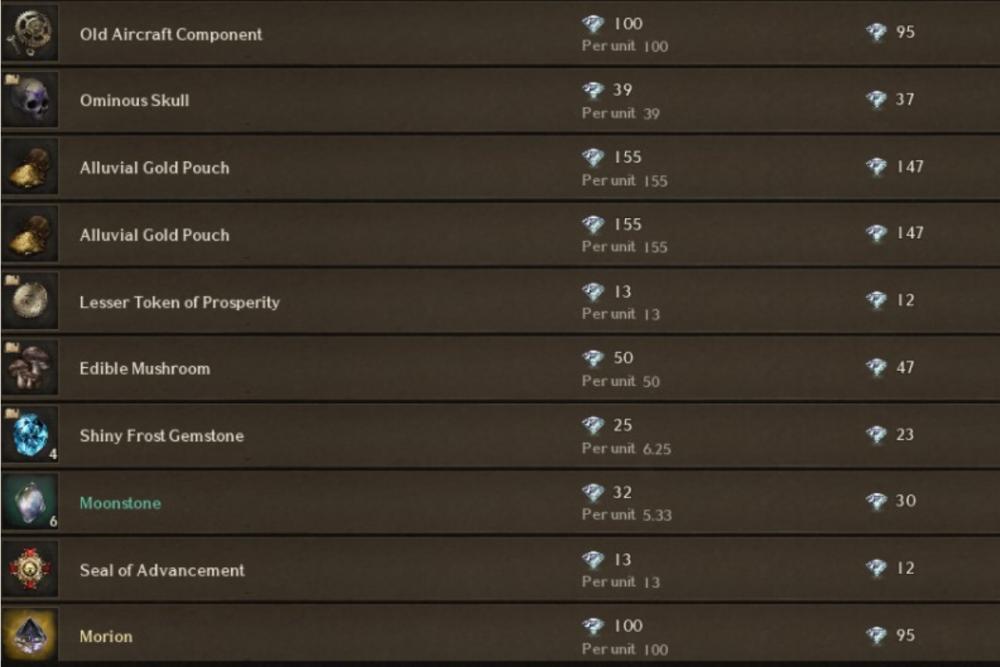Click the Shiny Frost Gemstone item name

click(x=161, y=436)
